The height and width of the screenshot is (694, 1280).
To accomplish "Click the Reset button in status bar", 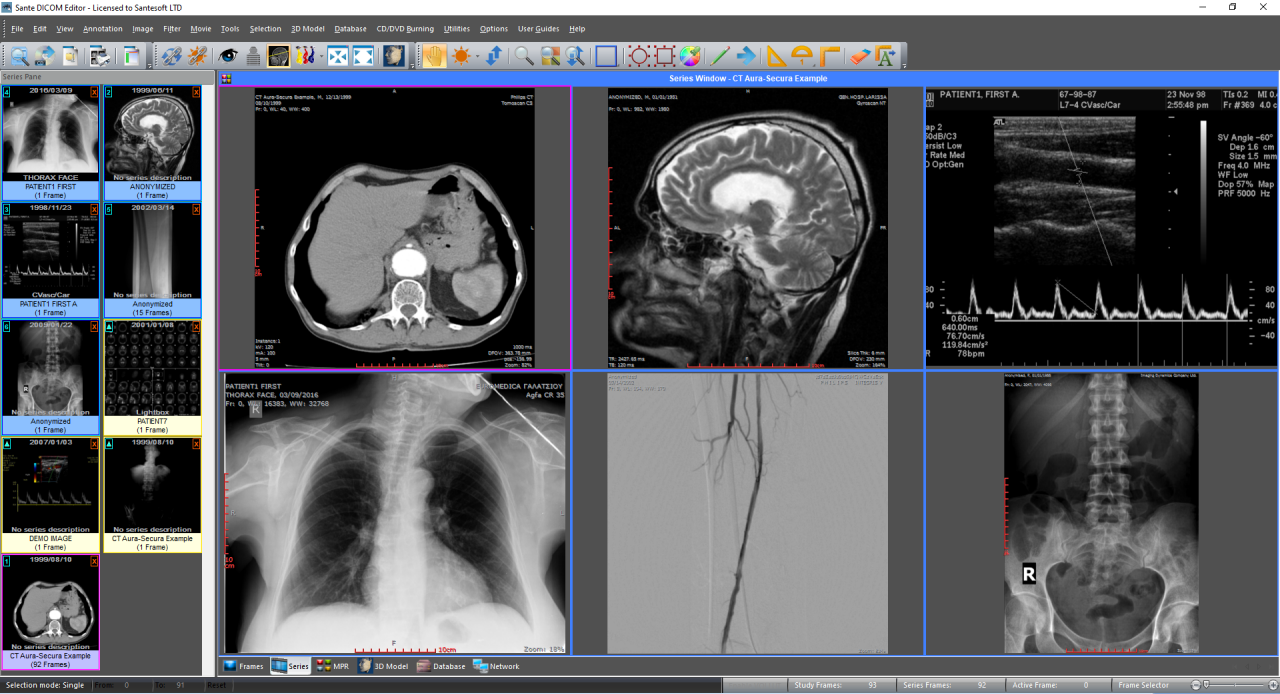I will coord(216,685).
